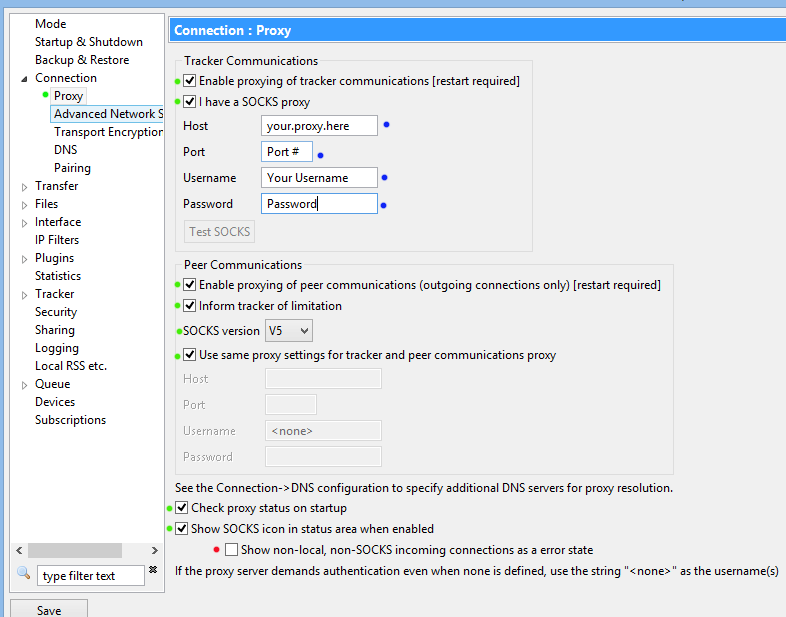Open the SOCKS version dropdown
Screen dimensions: 786x617
pyautogui.click(x=289, y=330)
